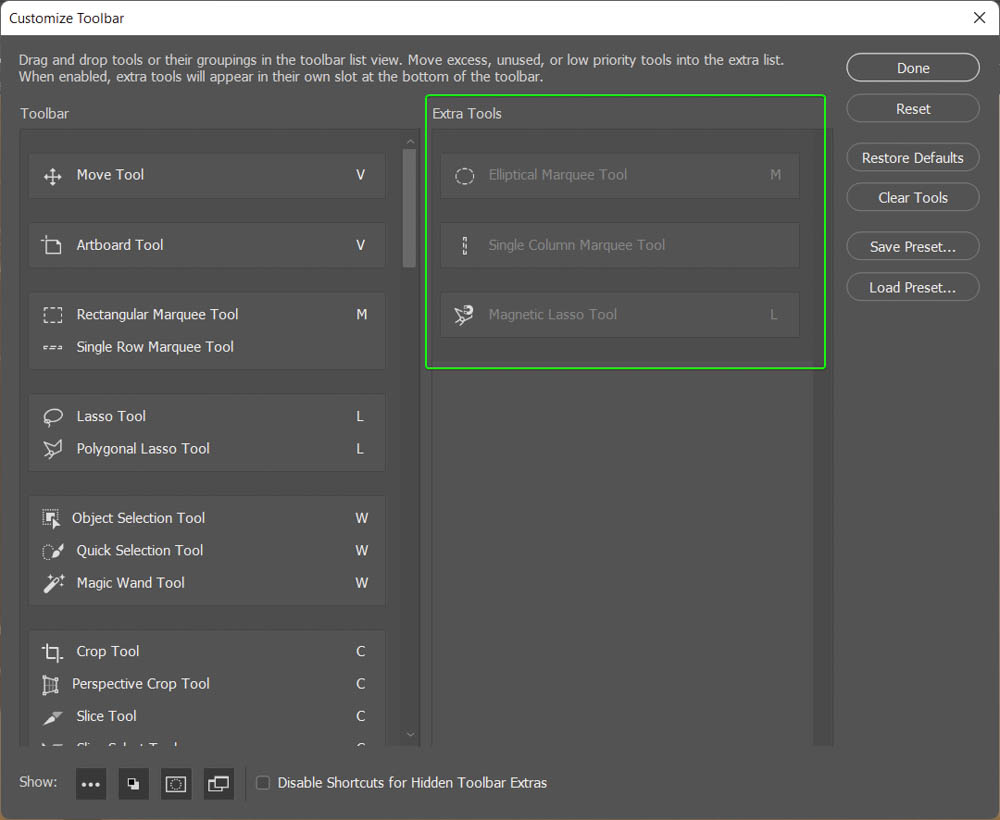Click the V shortcut of Move Tool
This screenshot has width=1000, height=820.
(x=360, y=175)
